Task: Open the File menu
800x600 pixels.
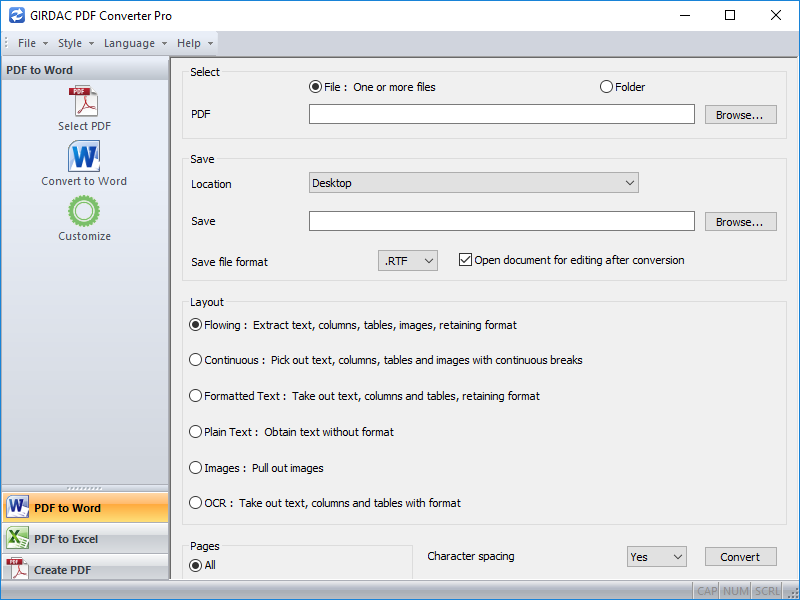Action: (x=32, y=43)
